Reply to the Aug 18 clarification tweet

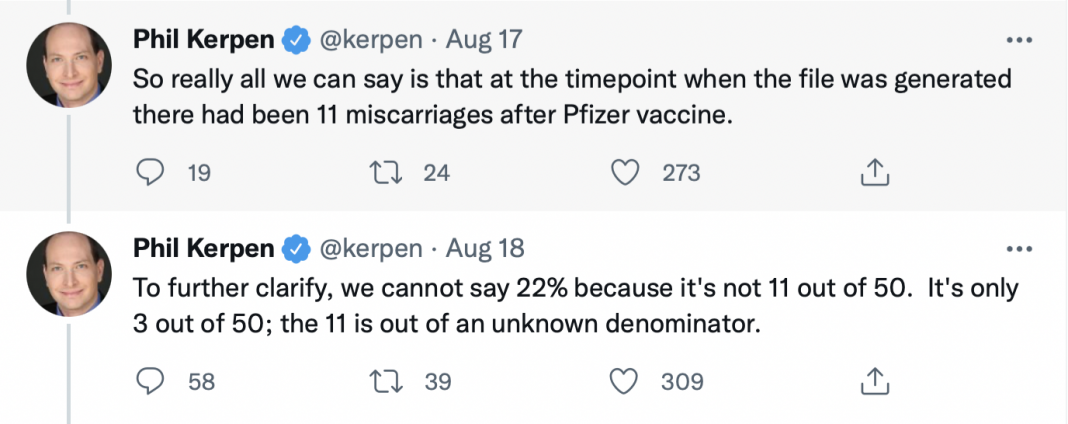pyautogui.click(x=149, y=381)
